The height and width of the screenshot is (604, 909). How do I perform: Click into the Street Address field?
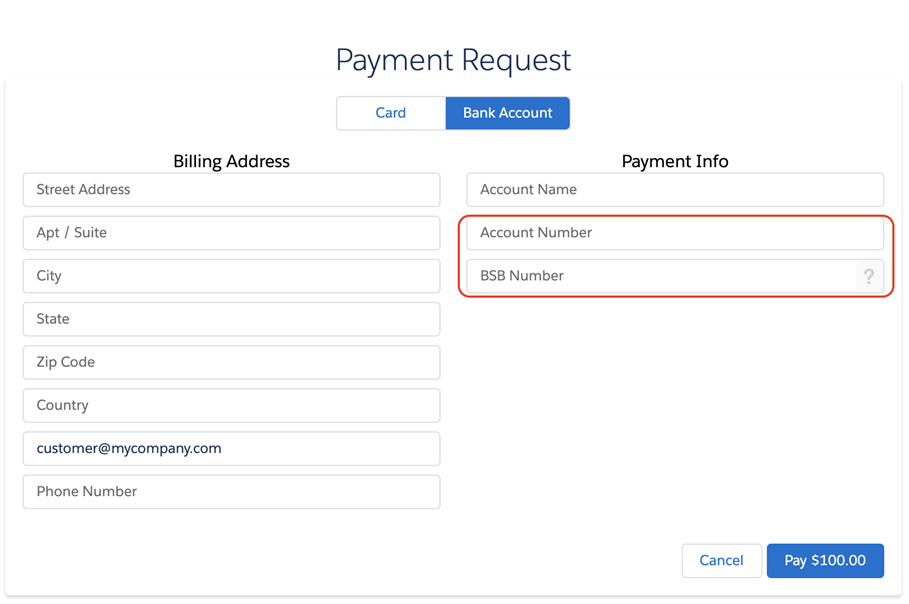(231, 190)
